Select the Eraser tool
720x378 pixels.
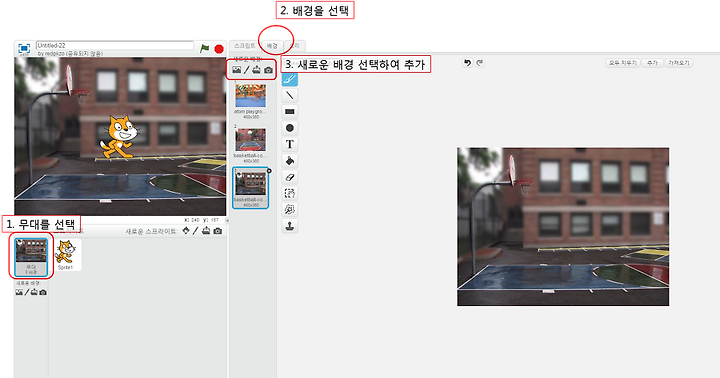(x=290, y=177)
